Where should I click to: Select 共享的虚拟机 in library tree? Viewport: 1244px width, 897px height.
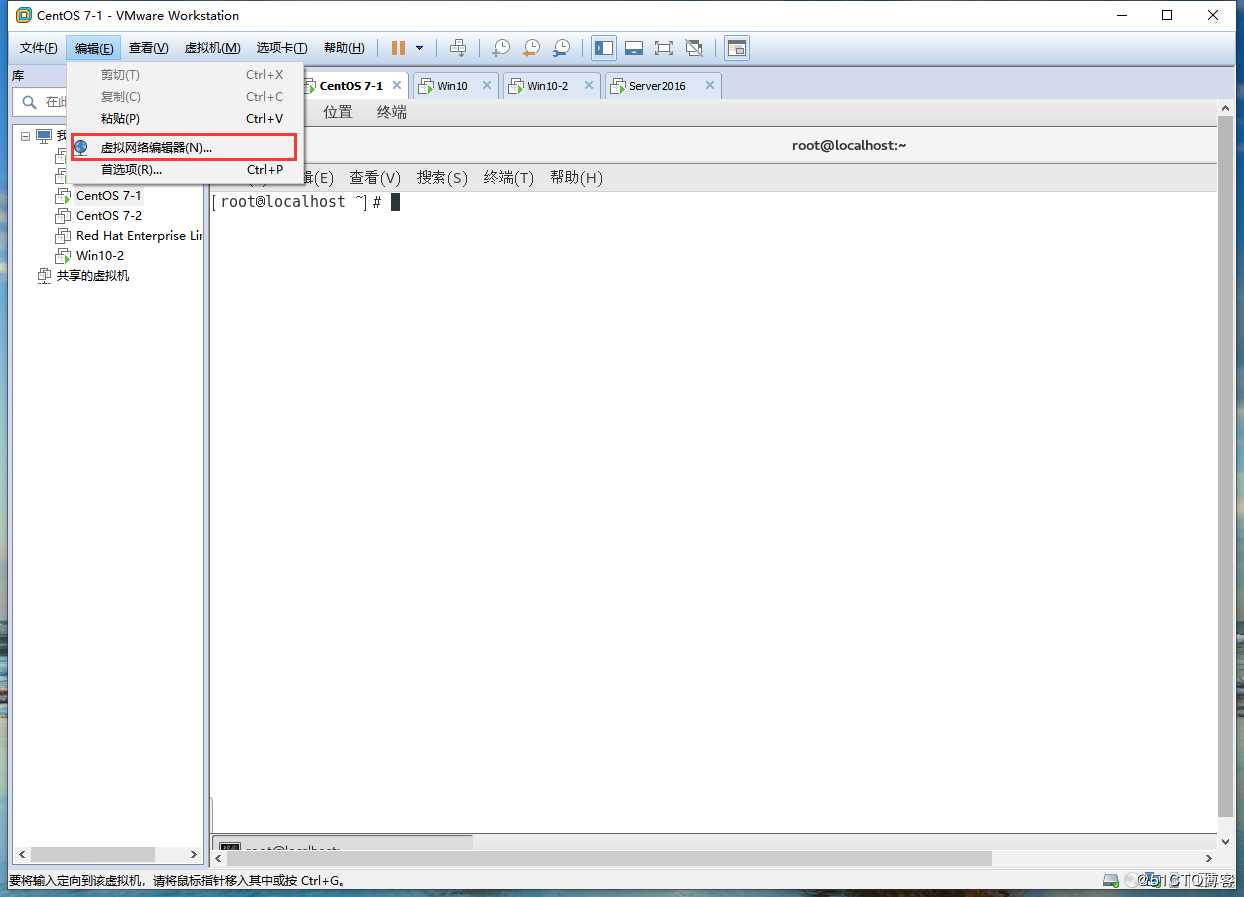click(x=93, y=276)
